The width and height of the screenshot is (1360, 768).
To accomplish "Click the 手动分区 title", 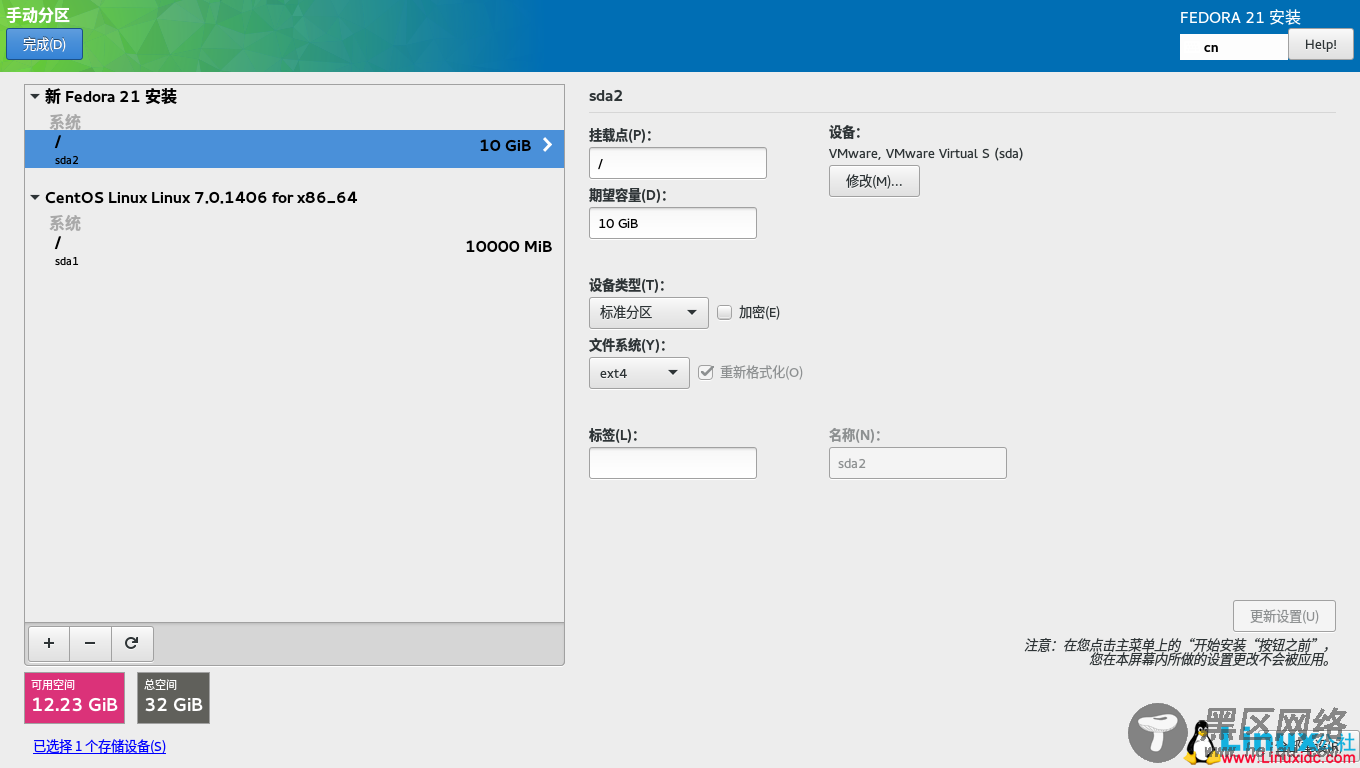I will click(x=37, y=15).
